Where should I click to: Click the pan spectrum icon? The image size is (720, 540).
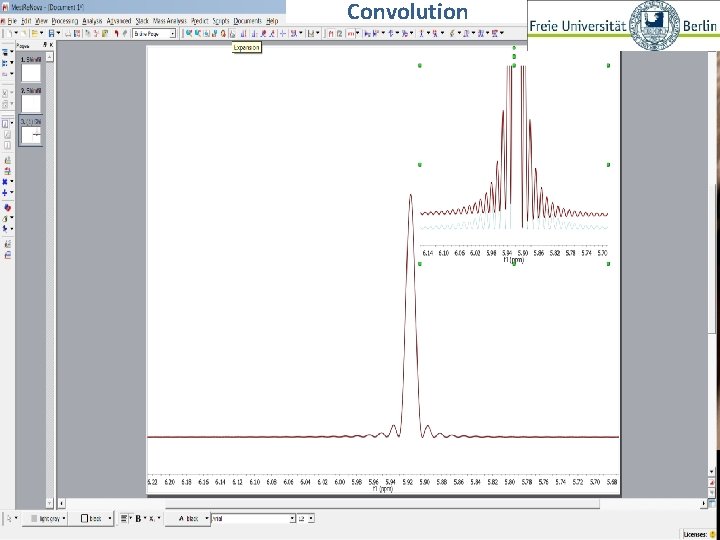click(x=223, y=33)
